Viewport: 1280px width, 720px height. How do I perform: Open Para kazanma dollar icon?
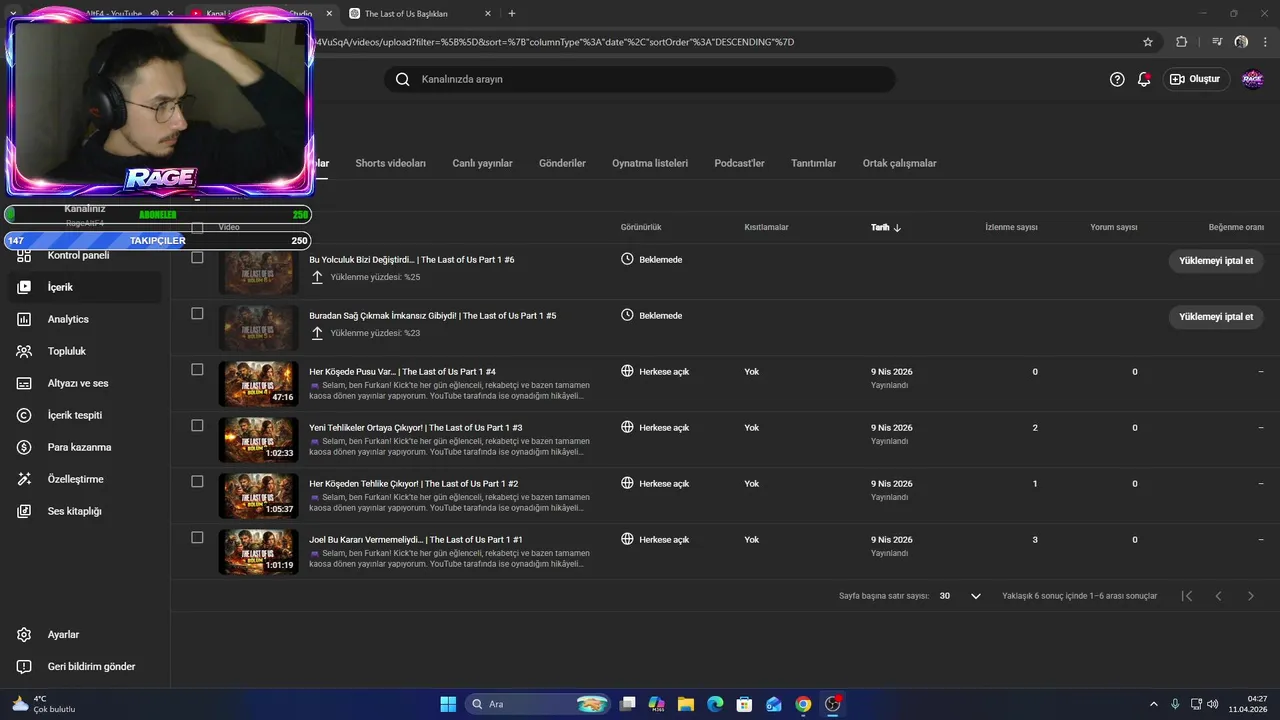coord(25,447)
